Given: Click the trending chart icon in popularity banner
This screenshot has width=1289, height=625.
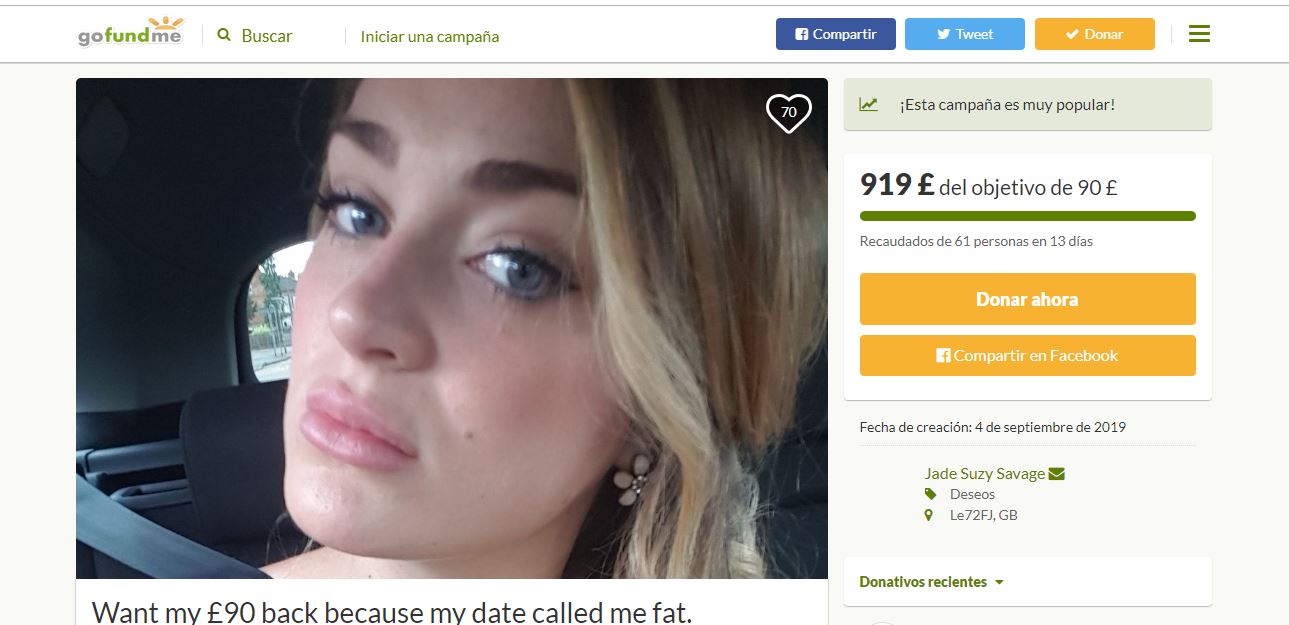Looking at the screenshot, I should pyautogui.click(x=869, y=104).
